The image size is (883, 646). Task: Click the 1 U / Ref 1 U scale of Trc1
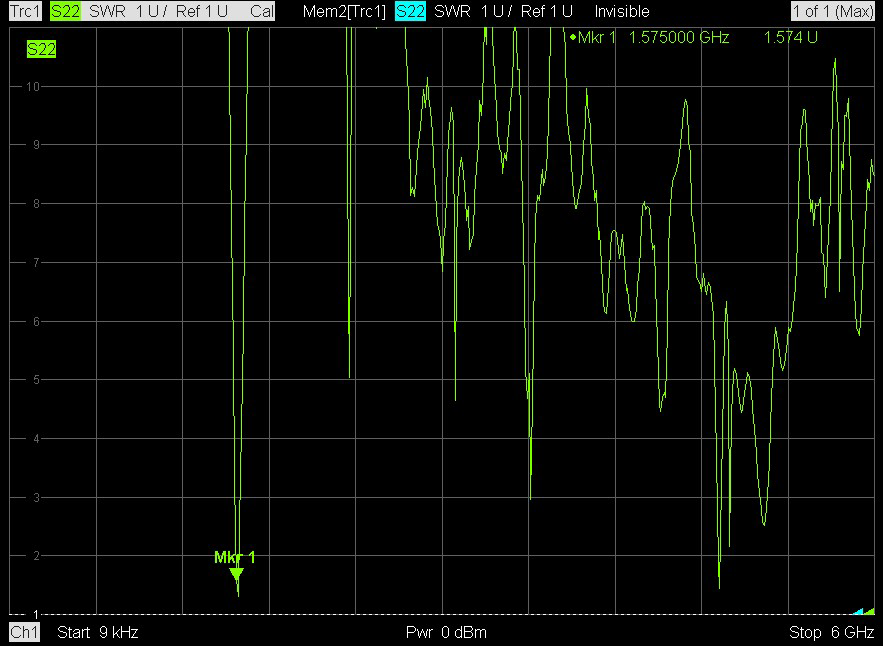point(182,12)
